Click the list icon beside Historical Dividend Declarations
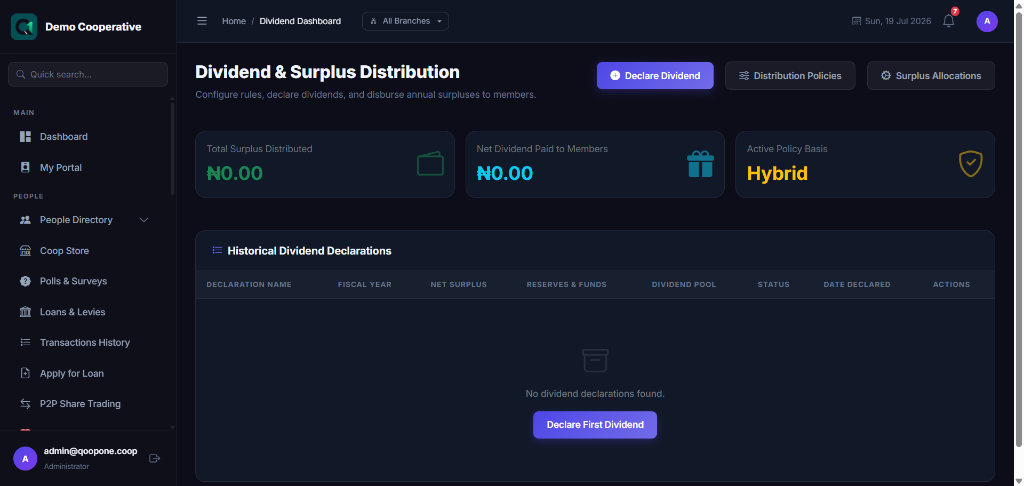 [x=217, y=250]
